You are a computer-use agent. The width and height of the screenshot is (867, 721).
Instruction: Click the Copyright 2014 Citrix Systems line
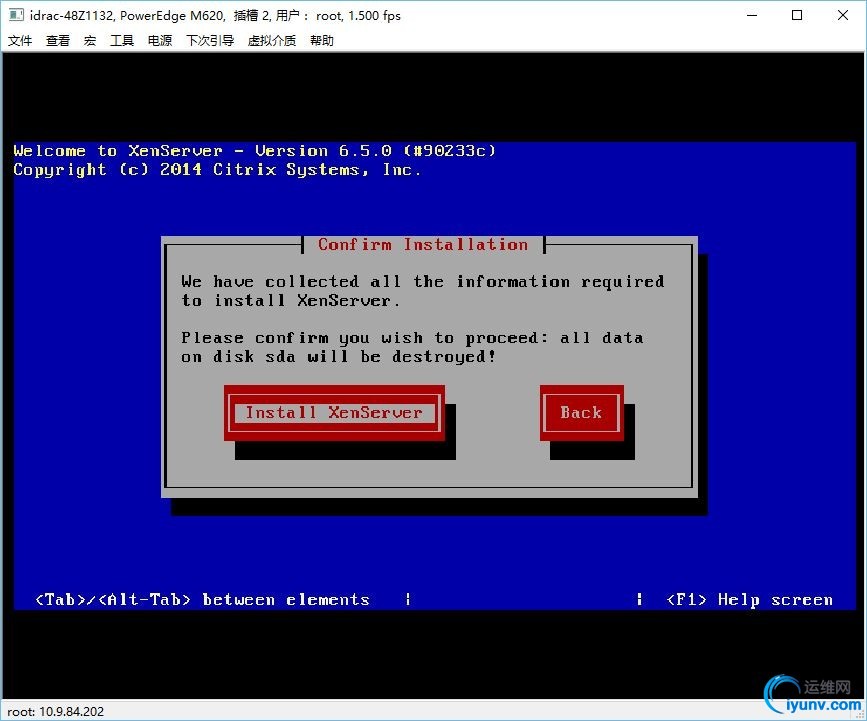tap(217, 170)
